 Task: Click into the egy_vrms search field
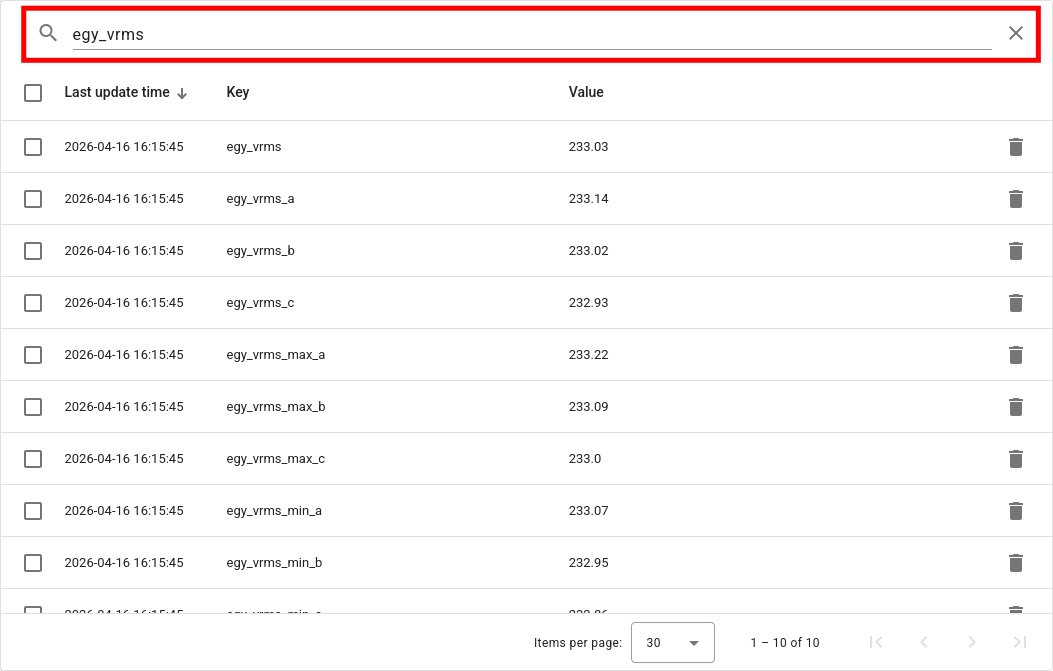coord(530,34)
